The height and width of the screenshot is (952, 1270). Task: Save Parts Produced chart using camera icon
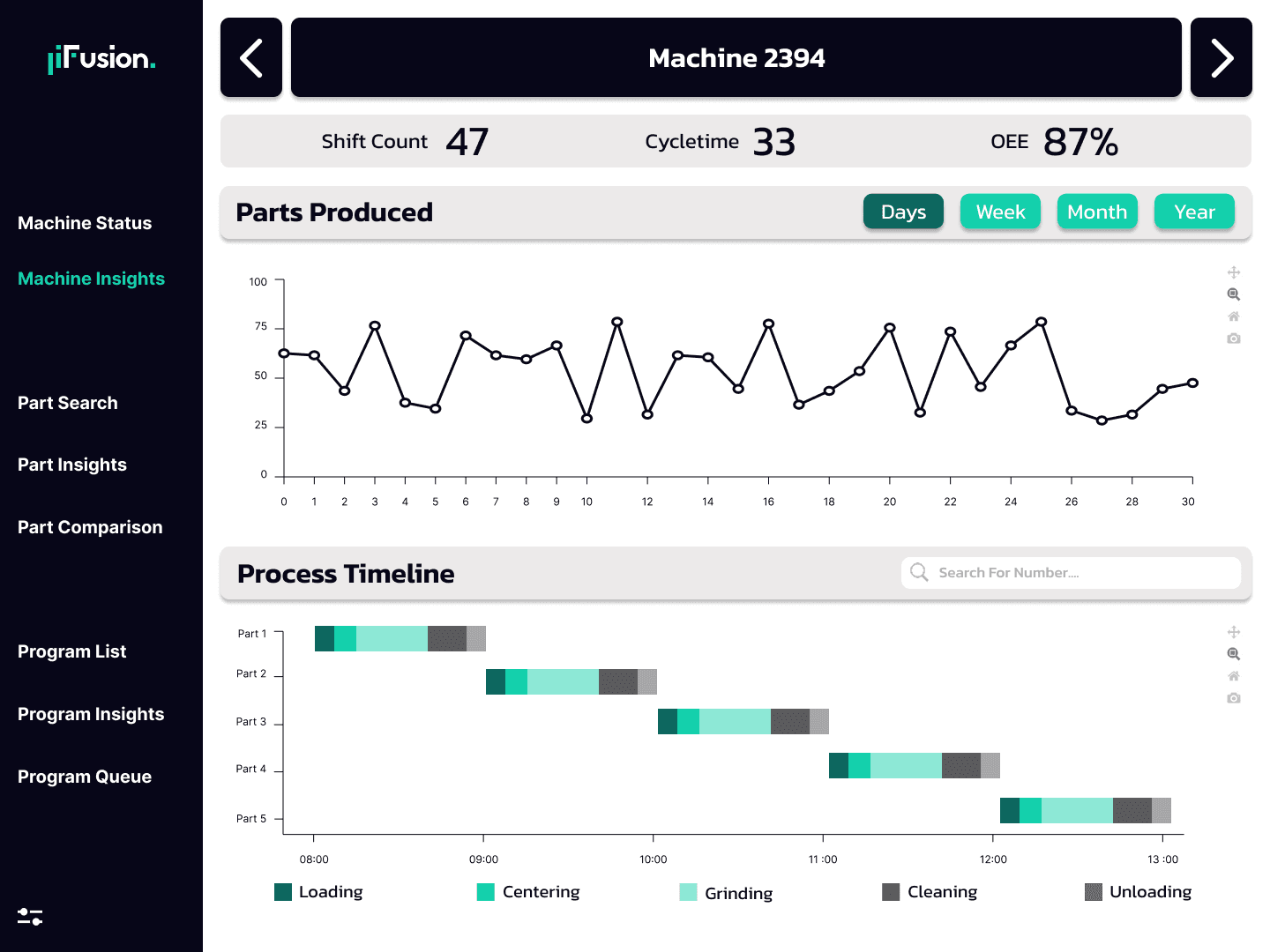[x=1234, y=338]
